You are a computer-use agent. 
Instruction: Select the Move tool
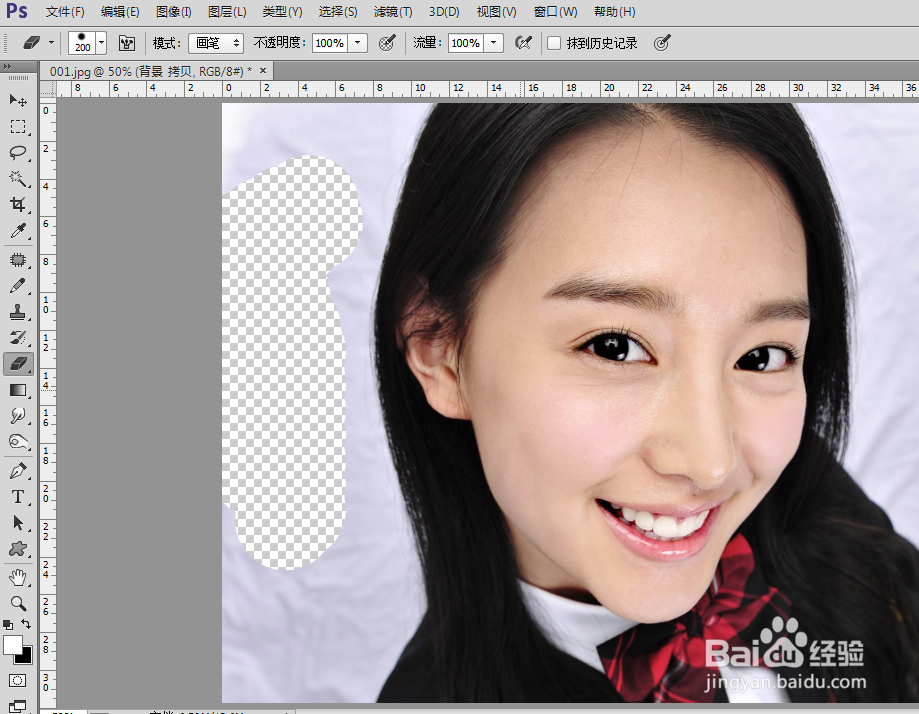click(18, 101)
